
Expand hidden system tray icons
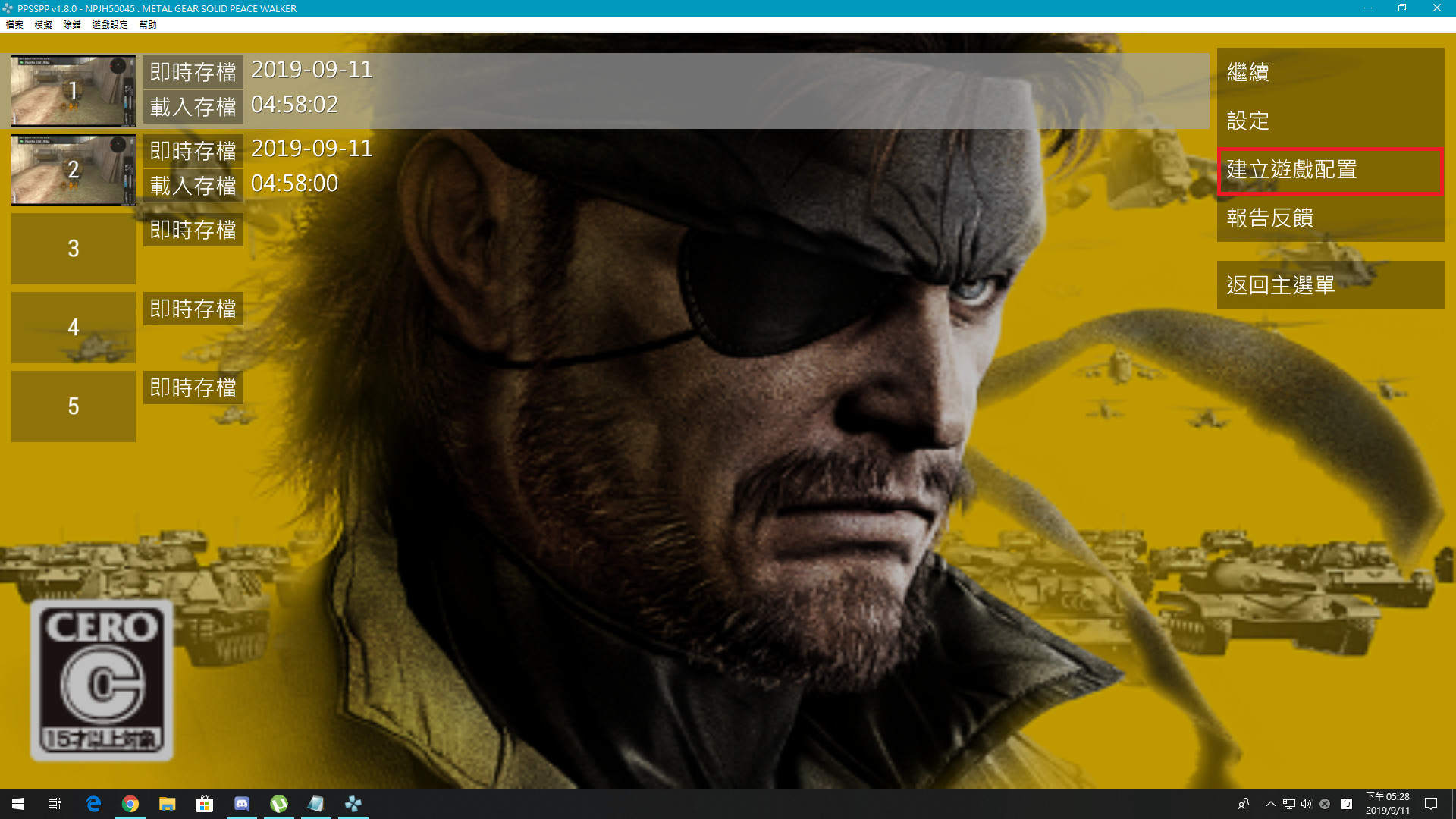coord(1271,804)
